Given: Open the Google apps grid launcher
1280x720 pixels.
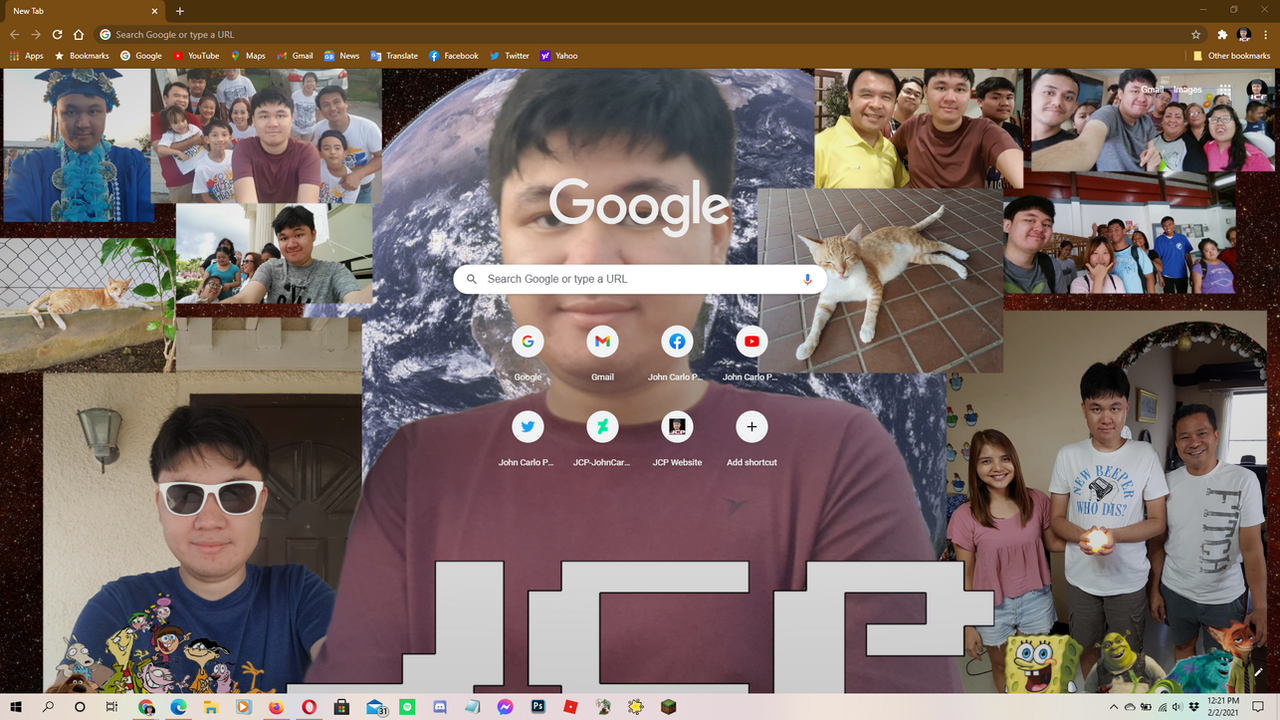Looking at the screenshot, I should point(1225,90).
